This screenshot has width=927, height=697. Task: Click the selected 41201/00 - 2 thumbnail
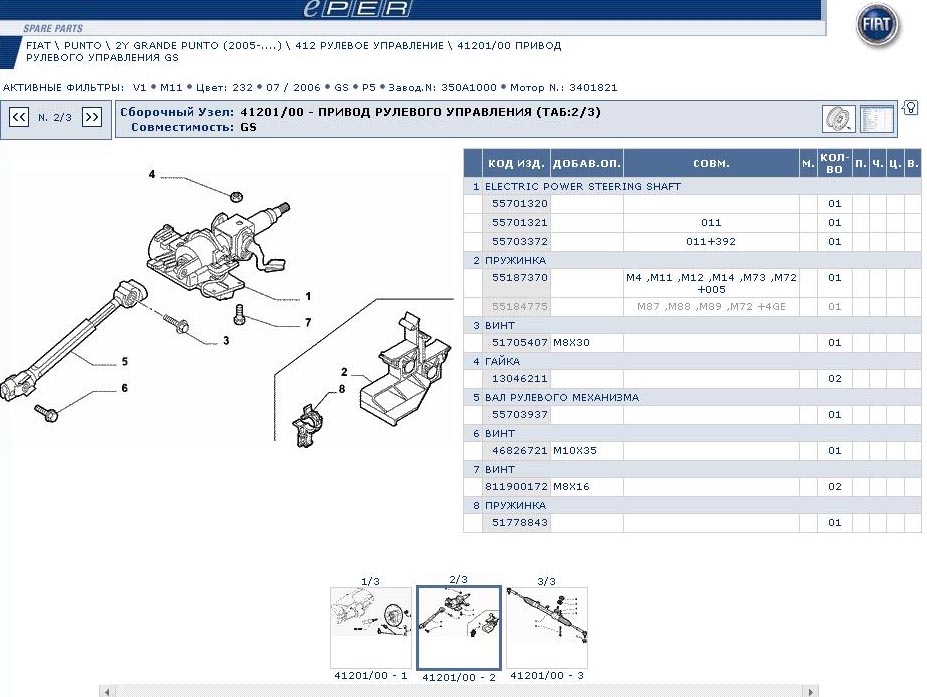[458, 628]
